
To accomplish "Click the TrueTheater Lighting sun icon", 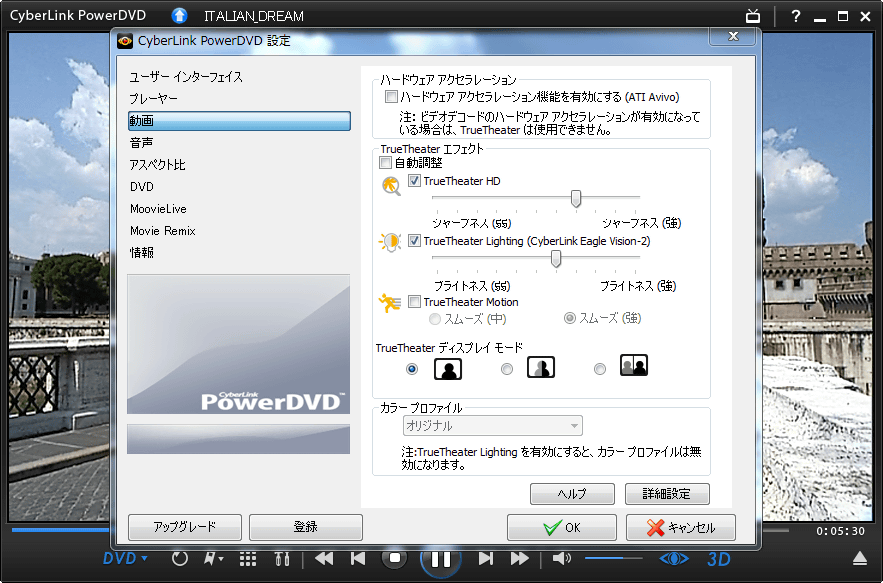I will click(x=390, y=242).
